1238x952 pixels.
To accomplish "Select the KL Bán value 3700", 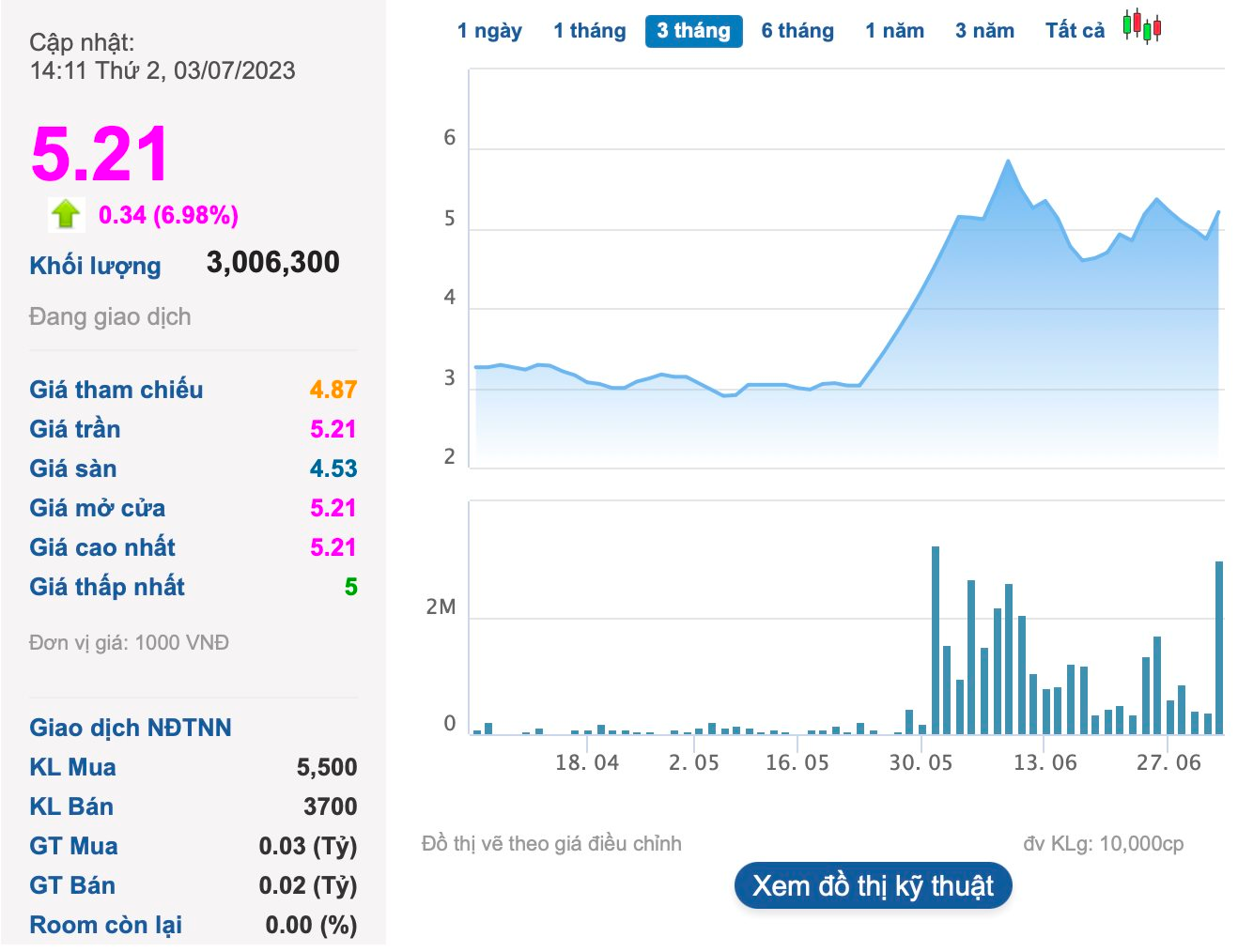I will pos(331,806).
